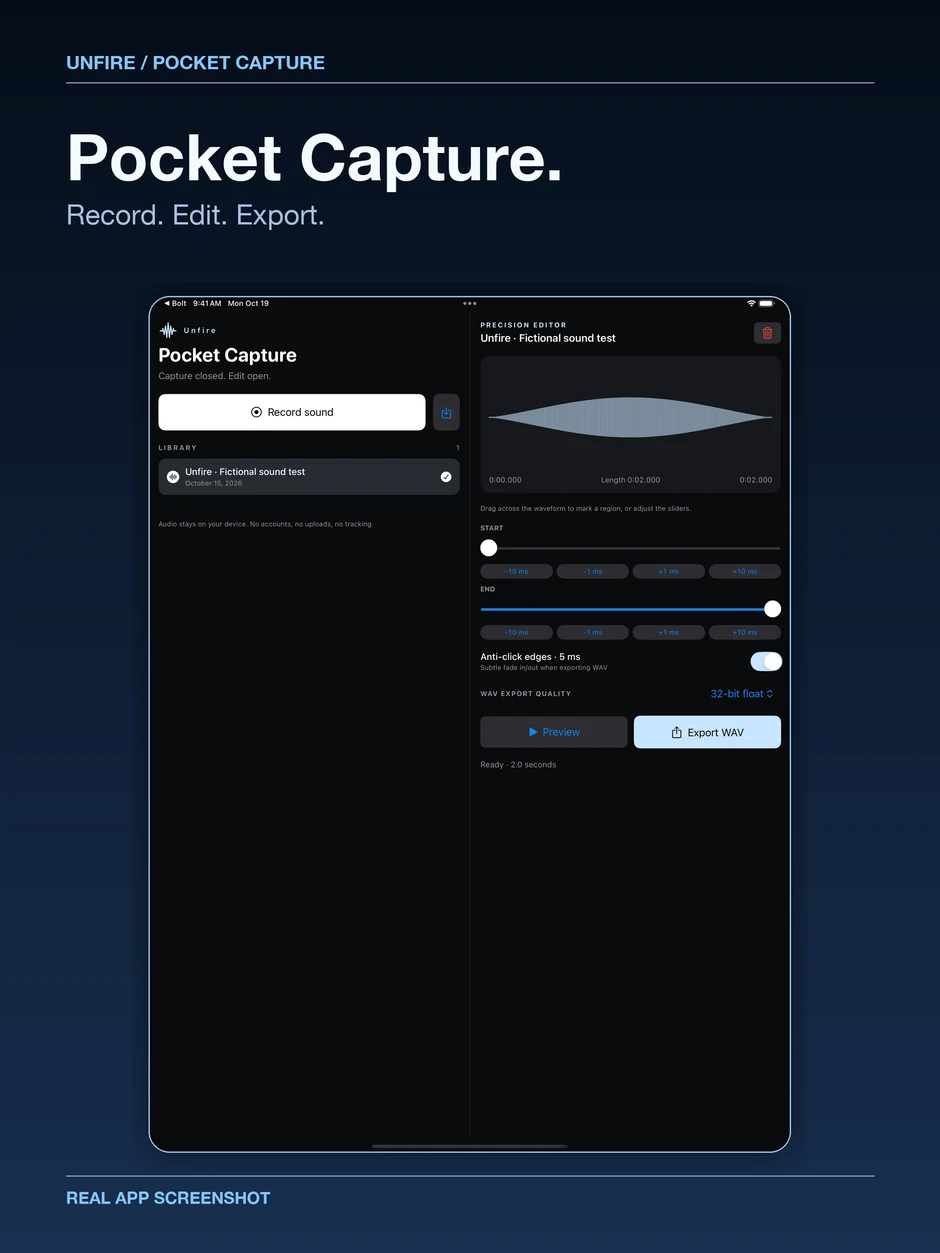Tap the waveform icon in the library row
This screenshot has width=940, height=1253.
coord(173,477)
